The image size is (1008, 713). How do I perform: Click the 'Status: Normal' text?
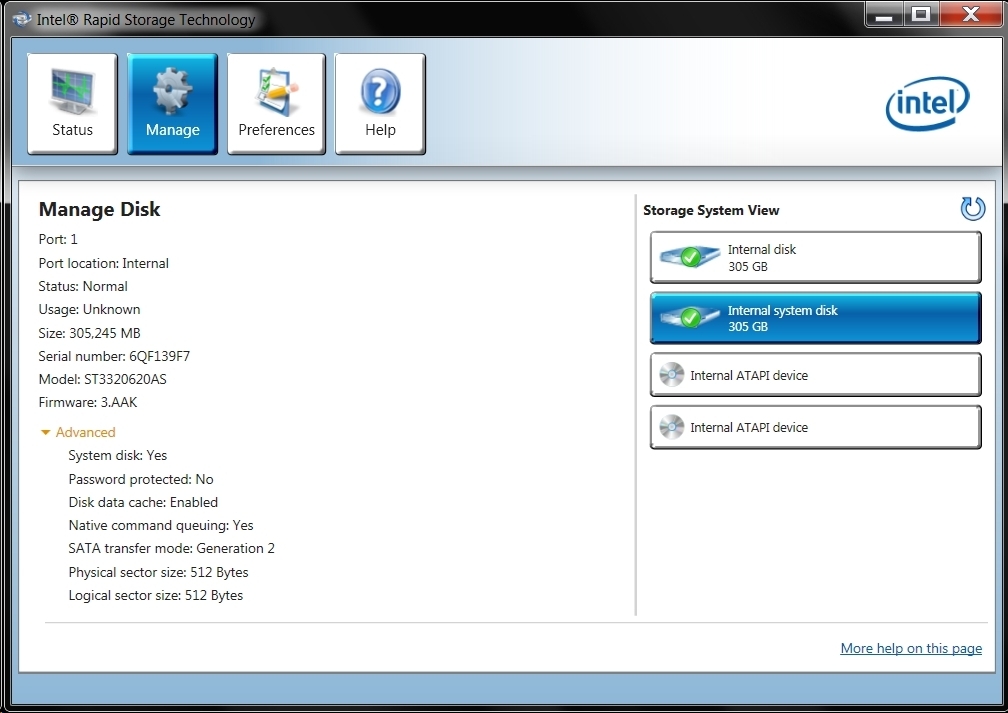click(x=83, y=286)
